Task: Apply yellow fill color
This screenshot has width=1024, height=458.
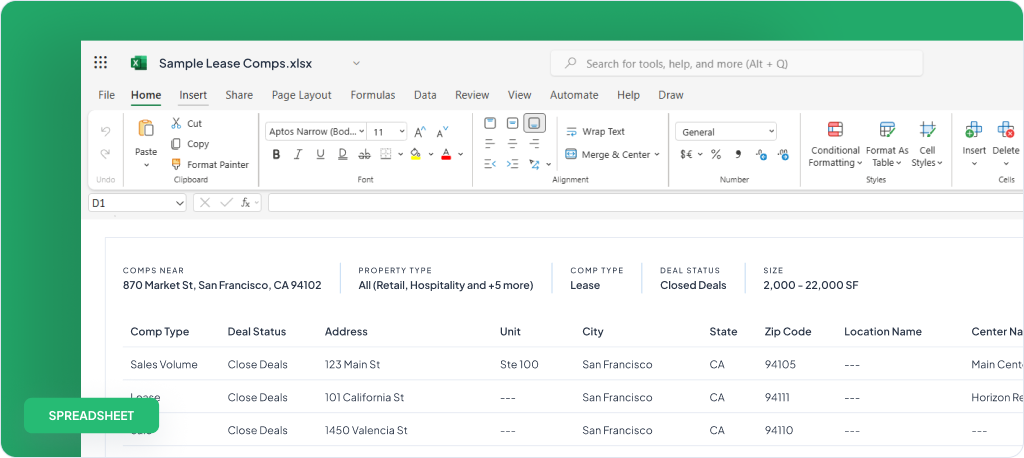Action: [x=415, y=154]
